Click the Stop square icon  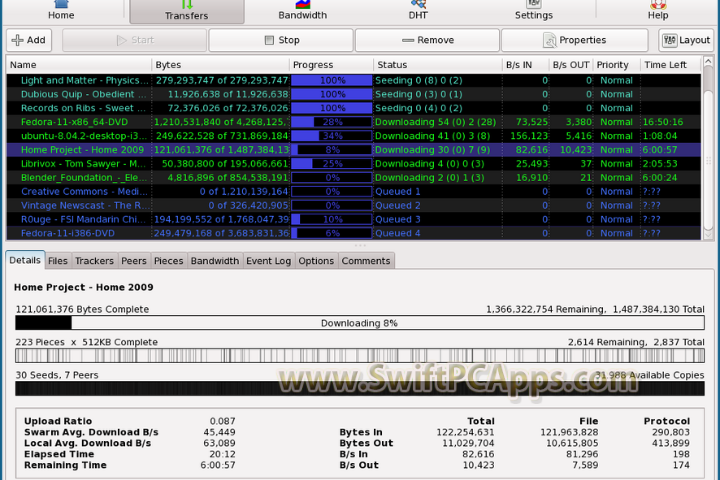(270, 40)
